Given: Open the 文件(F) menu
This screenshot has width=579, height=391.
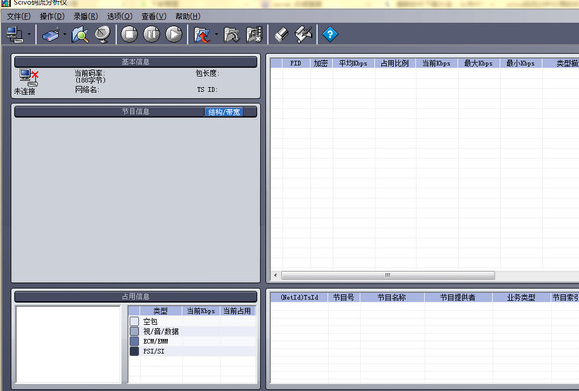Looking at the screenshot, I should point(19,17).
